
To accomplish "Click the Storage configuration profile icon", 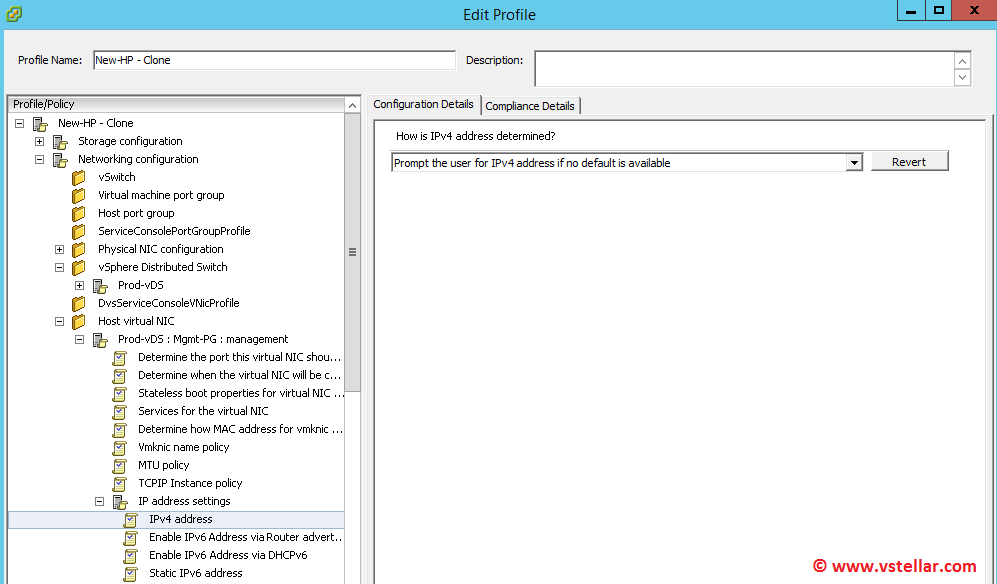I will [x=59, y=141].
